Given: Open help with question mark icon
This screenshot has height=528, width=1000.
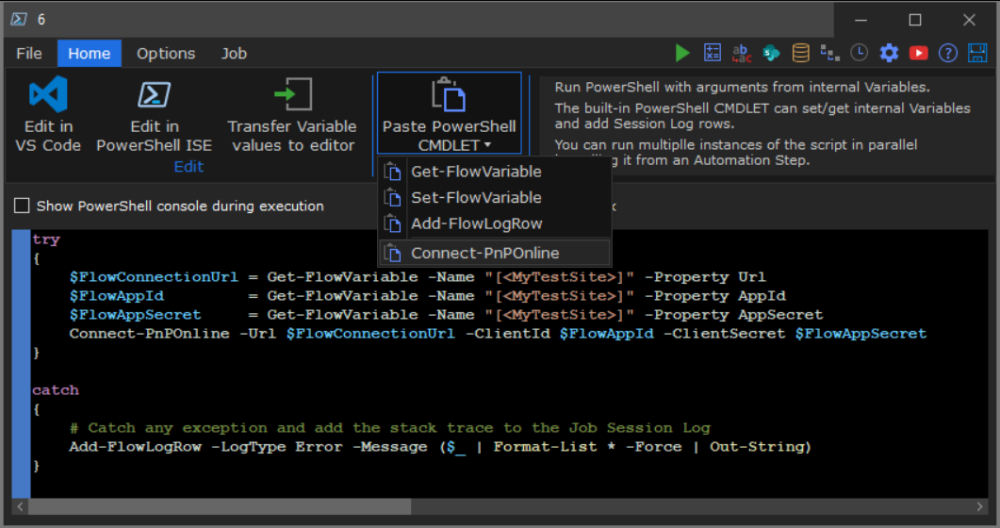Looking at the screenshot, I should click(948, 53).
